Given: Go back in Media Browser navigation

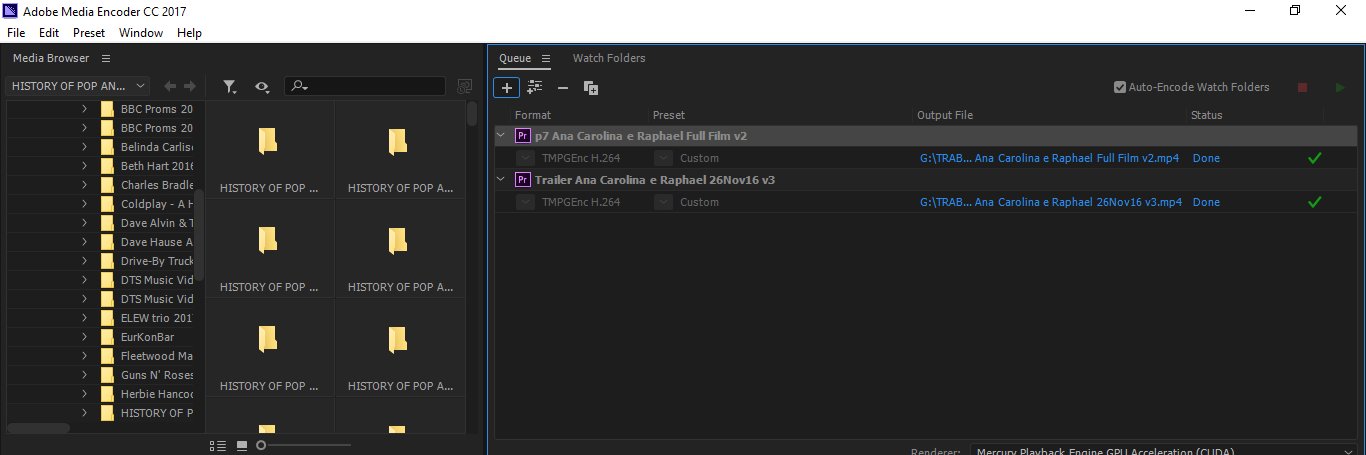Looking at the screenshot, I should pyautogui.click(x=170, y=87).
